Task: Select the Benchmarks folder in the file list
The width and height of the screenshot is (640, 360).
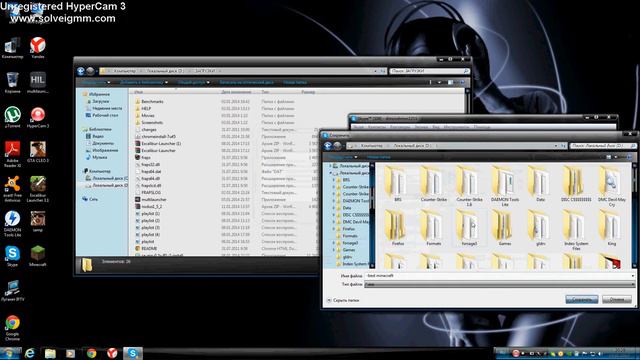Action: (x=152, y=102)
